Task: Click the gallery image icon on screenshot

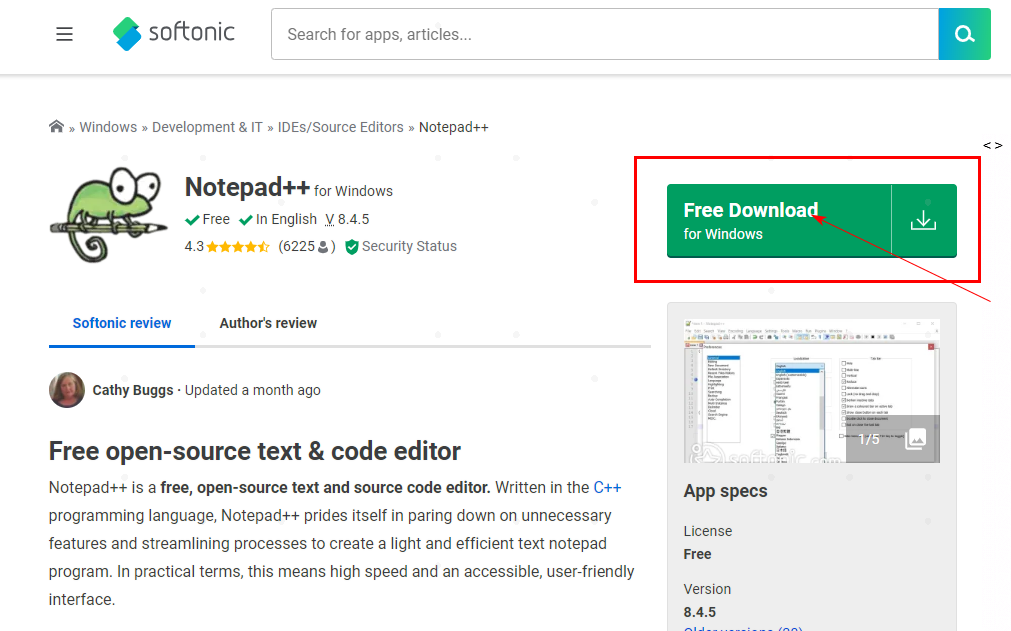Action: [x=916, y=439]
